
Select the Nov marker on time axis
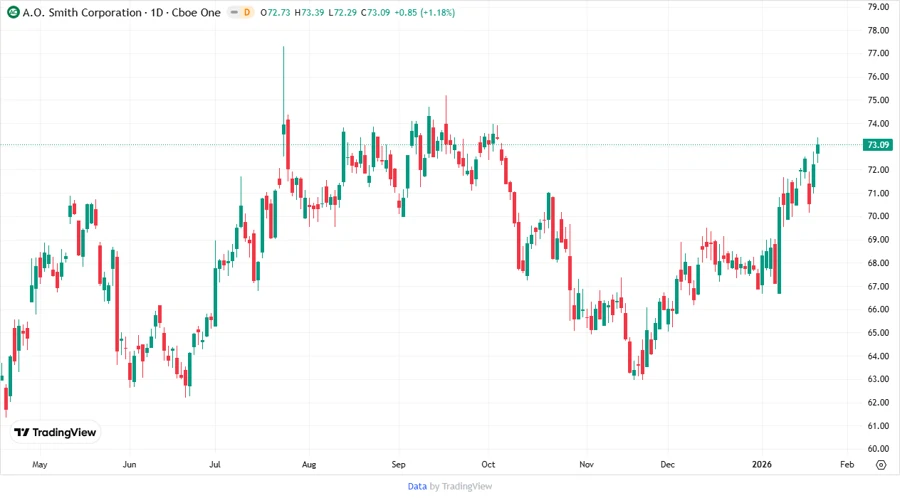(587, 464)
